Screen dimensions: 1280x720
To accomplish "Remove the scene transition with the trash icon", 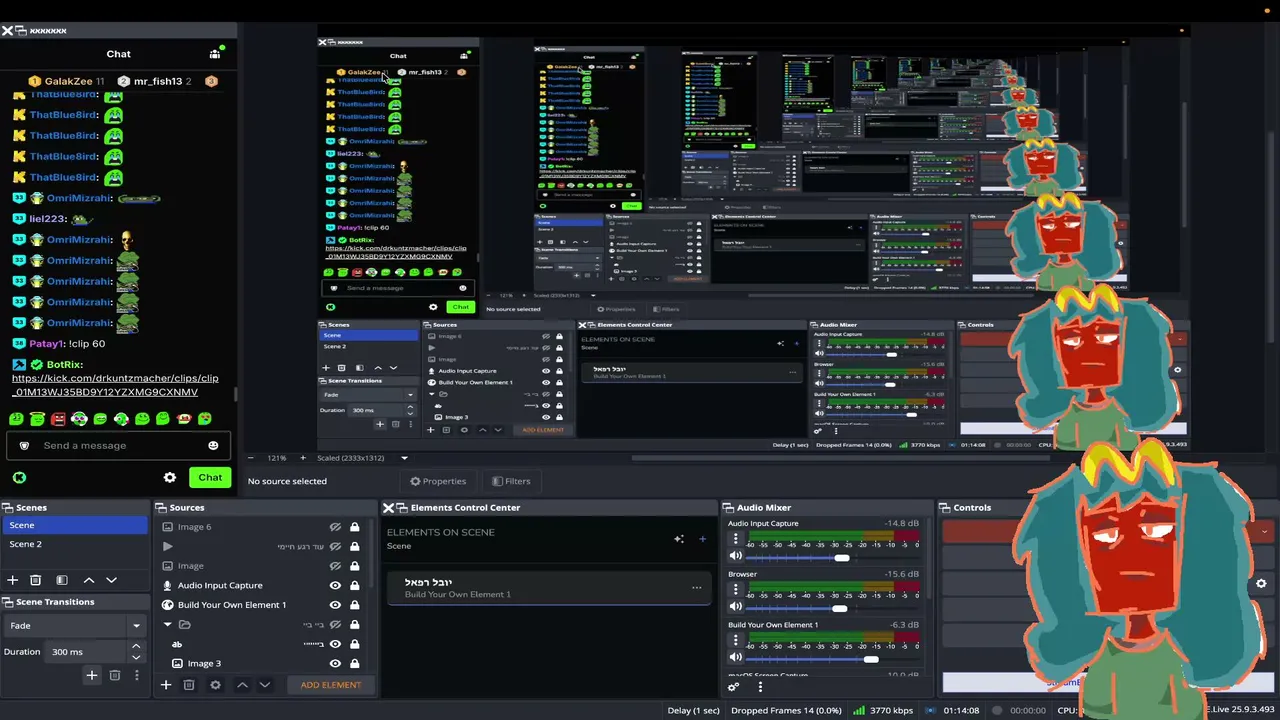I will pos(115,676).
